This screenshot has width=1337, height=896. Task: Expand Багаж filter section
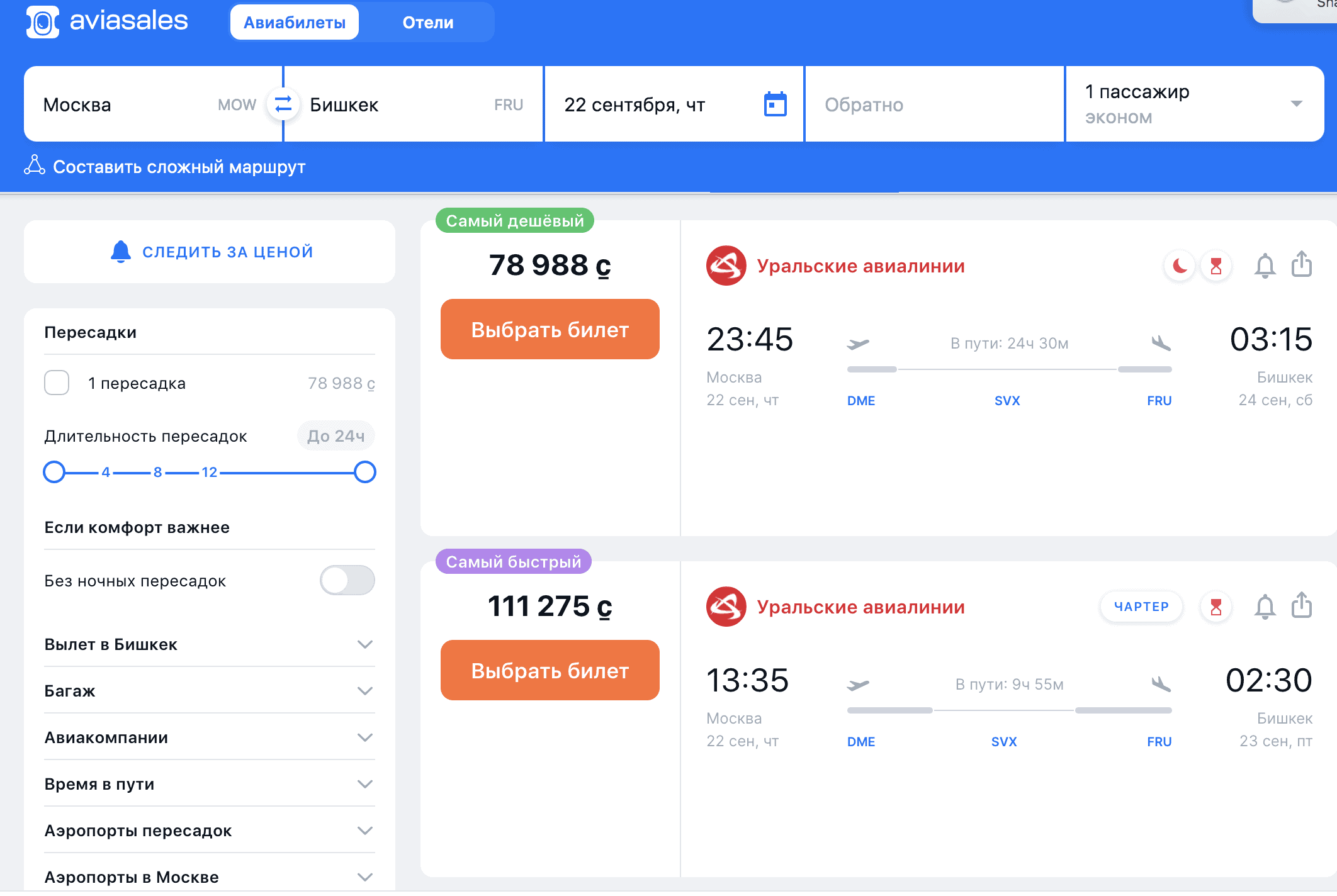point(210,691)
